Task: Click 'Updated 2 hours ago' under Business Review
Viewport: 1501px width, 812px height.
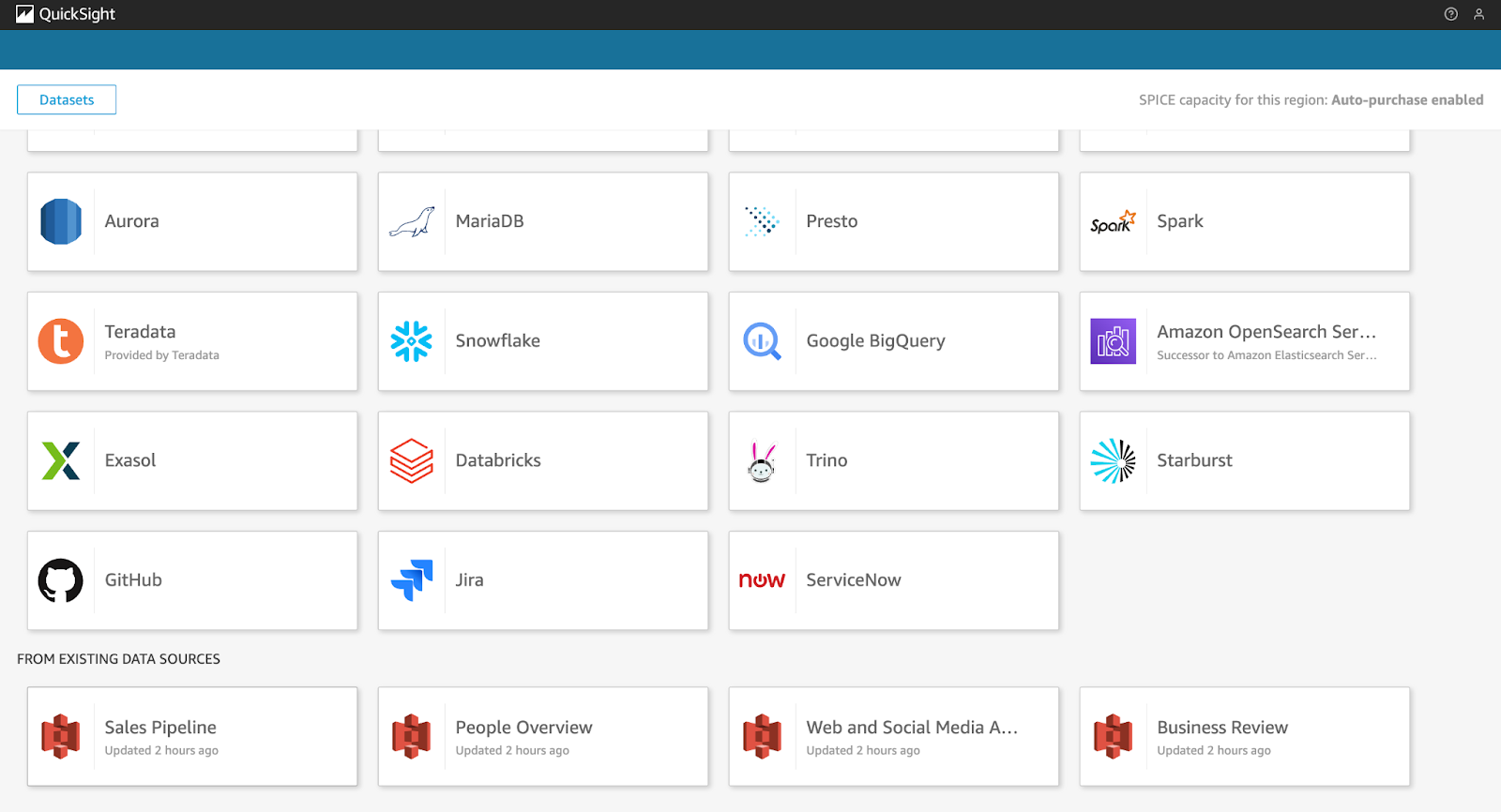Action: click(1214, 751)
